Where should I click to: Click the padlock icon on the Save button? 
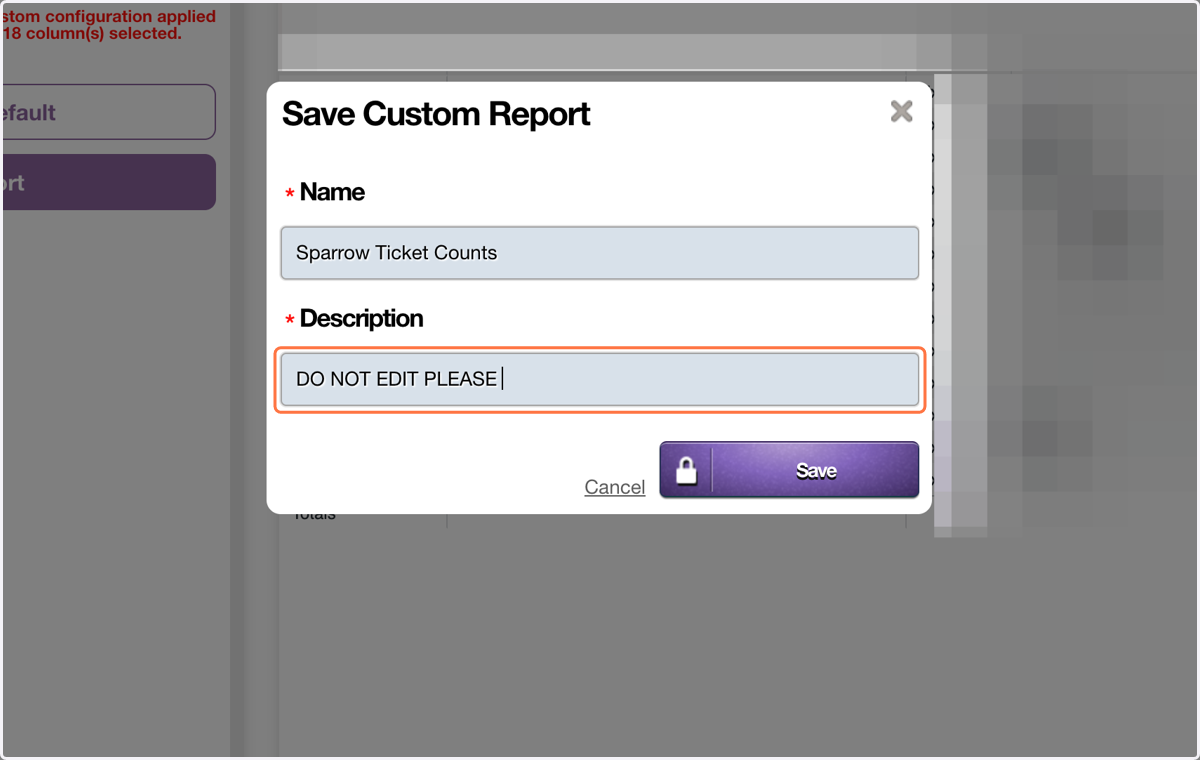[686, 470]
